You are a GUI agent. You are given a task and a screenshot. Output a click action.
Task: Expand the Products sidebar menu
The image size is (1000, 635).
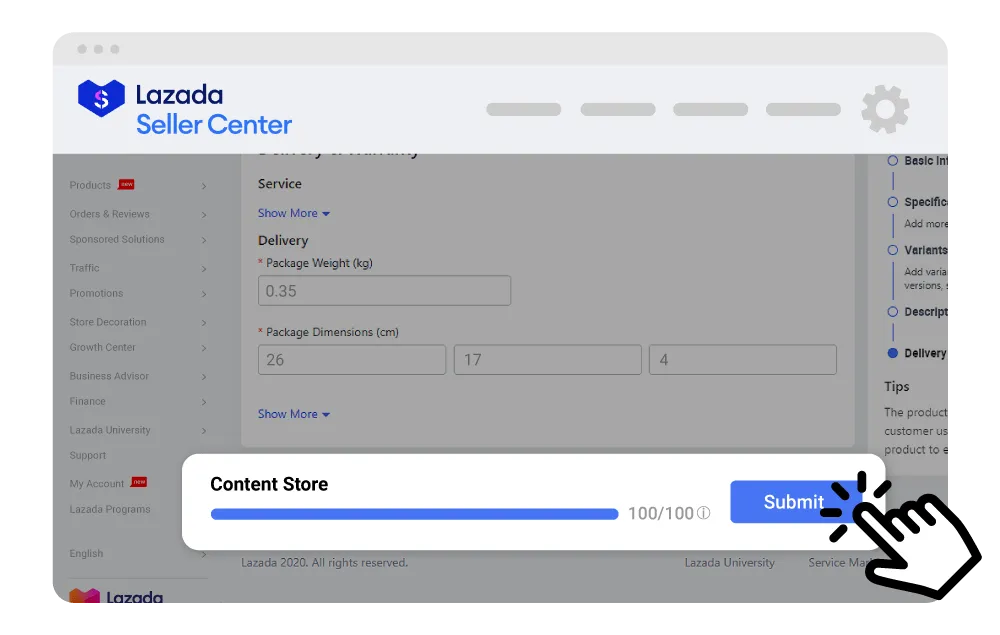[137, 185]
